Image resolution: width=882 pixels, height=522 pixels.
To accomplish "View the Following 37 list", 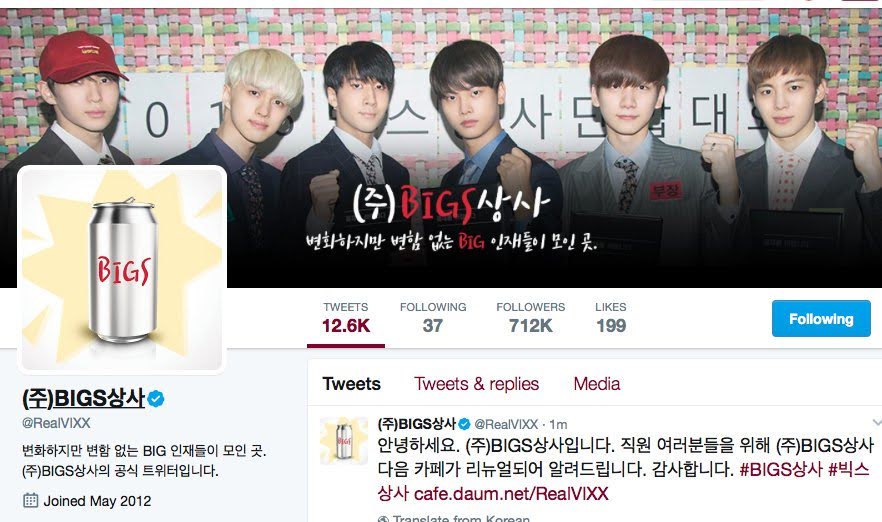I will coord(433,318).
